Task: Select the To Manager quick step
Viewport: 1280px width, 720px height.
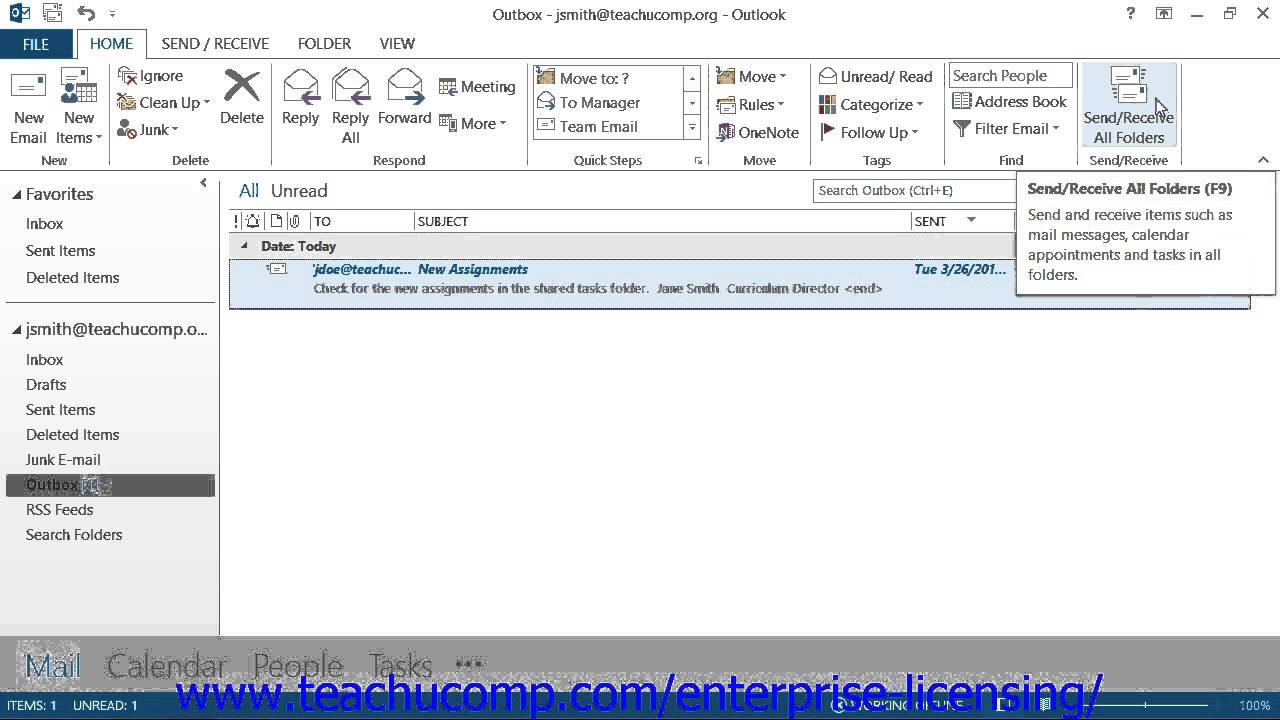Action: pos(608,102)
